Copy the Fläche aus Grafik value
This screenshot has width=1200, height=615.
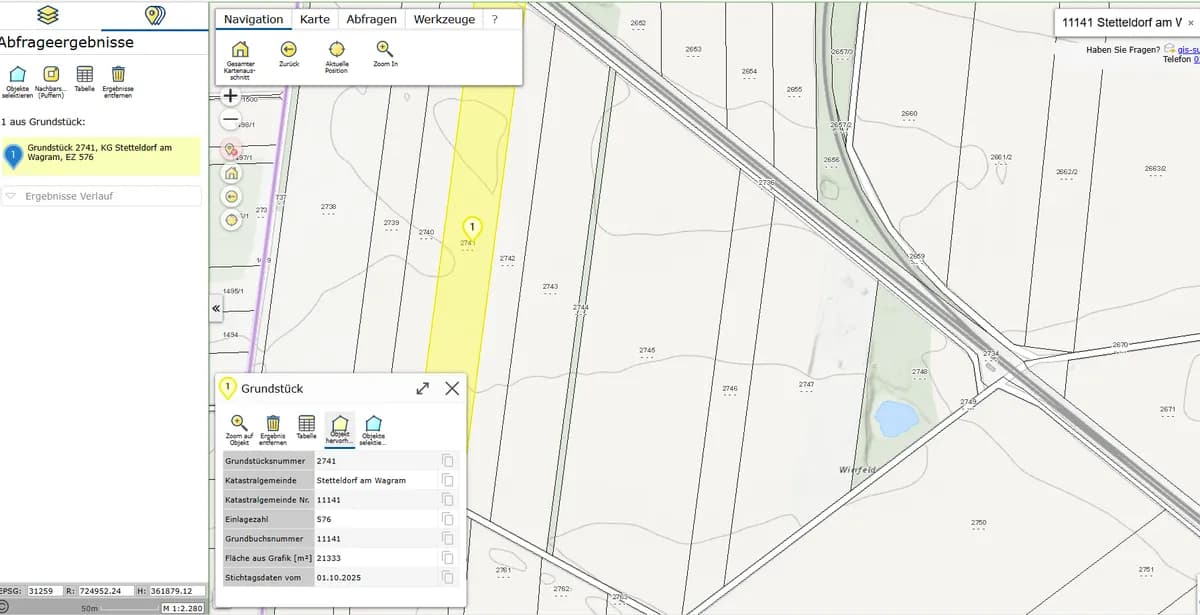[448, 558]
